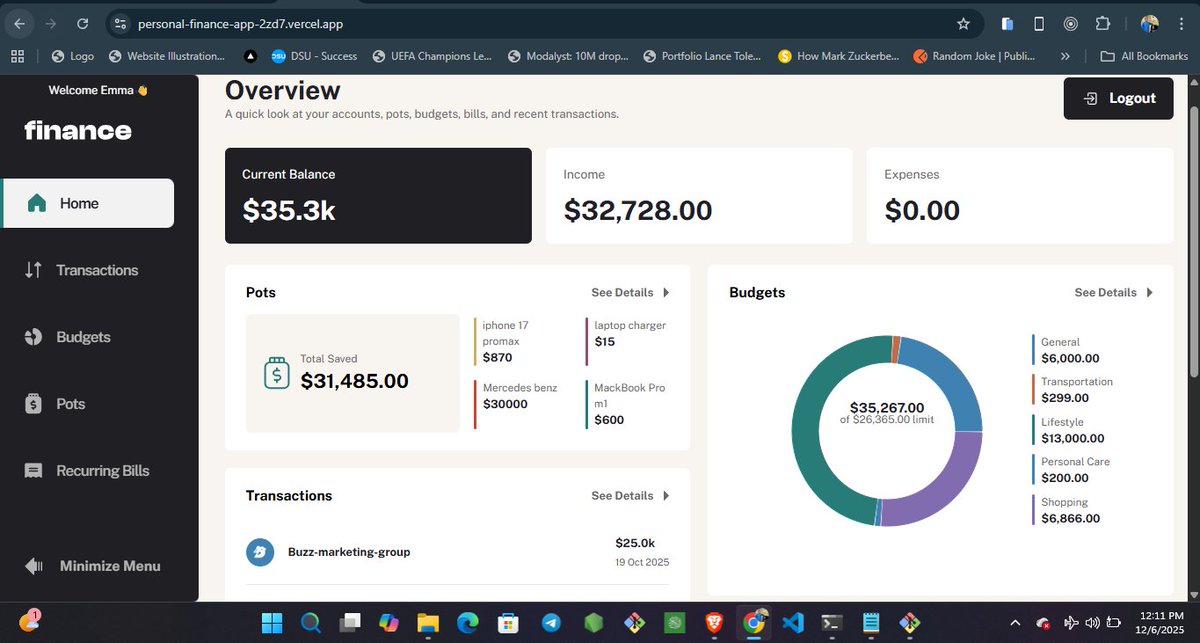This screenshot has height=643, width=1200.
Task: Click the Logout button
Action: coord(1118,98)
